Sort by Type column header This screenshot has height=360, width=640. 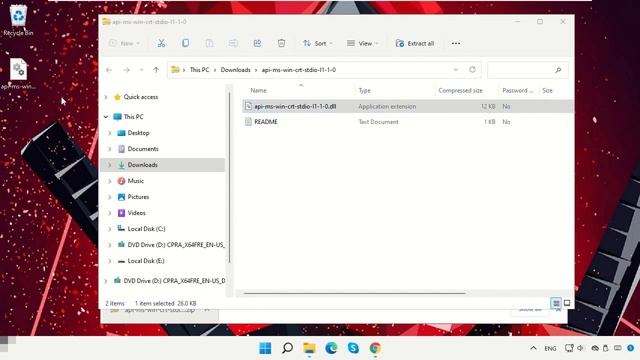click(x=364, y=91)
